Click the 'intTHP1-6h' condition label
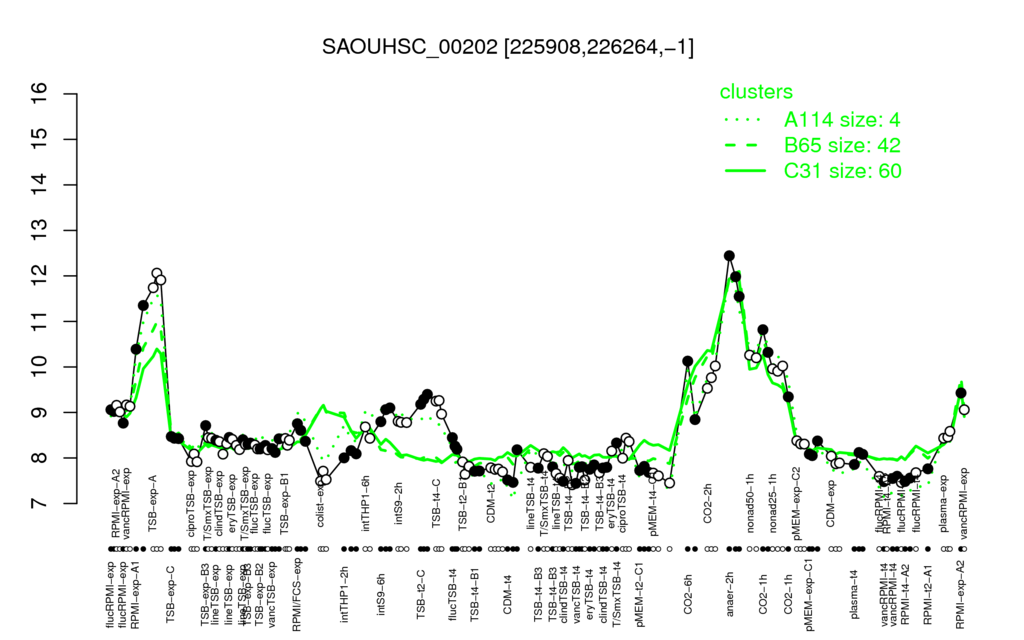The image size is (1024, 640). [x=365, y=502]
